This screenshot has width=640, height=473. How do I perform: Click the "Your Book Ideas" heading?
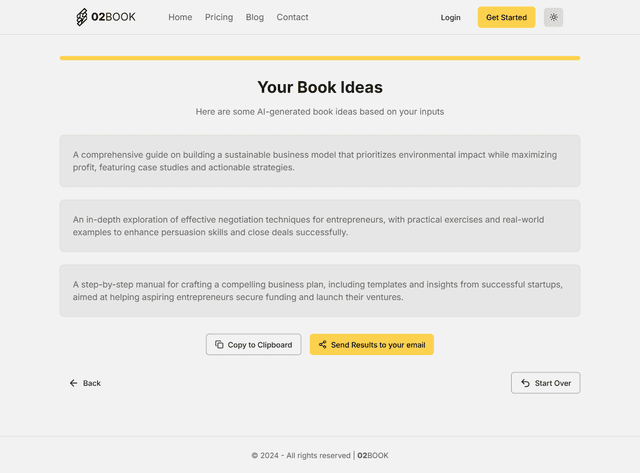click(x=319, y=88)
